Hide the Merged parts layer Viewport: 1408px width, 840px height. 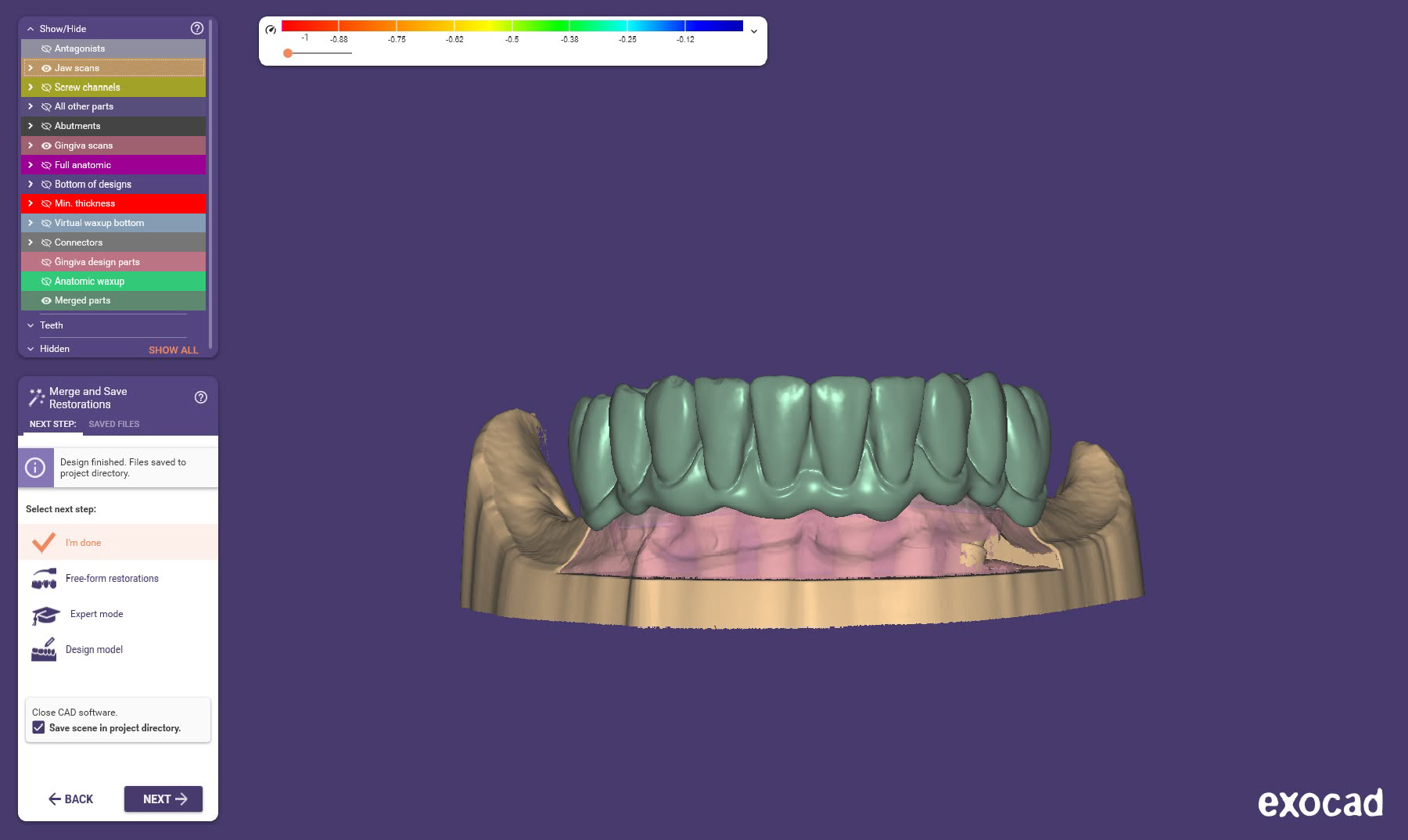tap(46, 300)
